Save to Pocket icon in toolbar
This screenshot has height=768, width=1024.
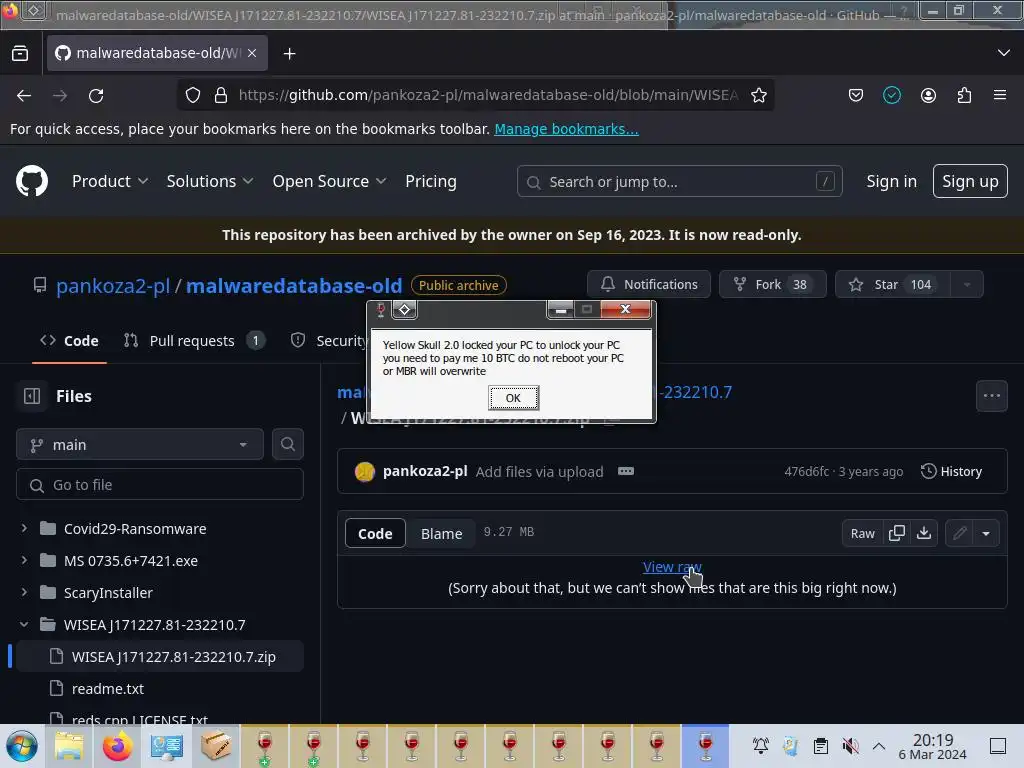tap(856, 95)
